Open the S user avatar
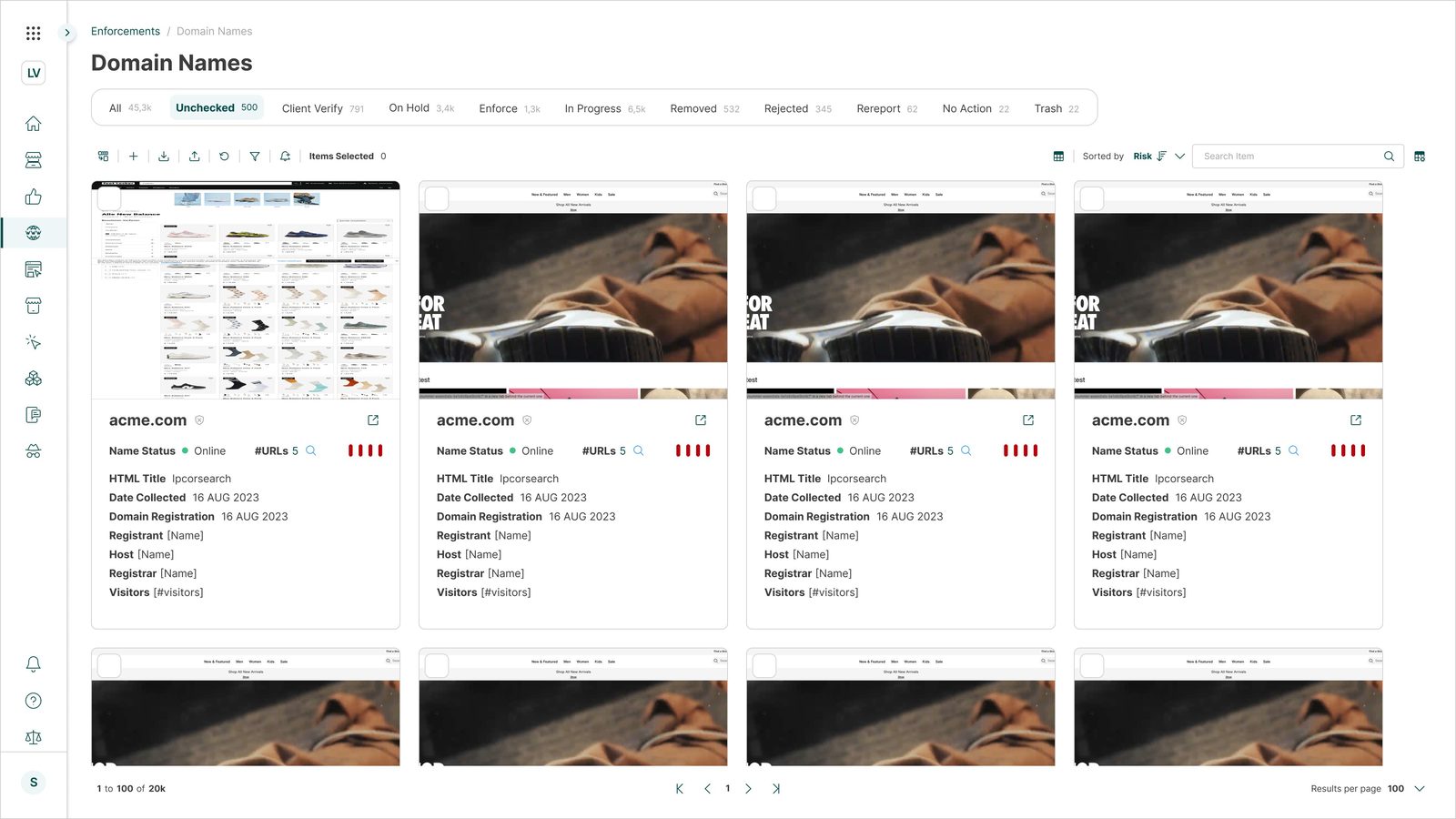The width and height of the screenshot is (1456, 819). [x=34, y=783]
